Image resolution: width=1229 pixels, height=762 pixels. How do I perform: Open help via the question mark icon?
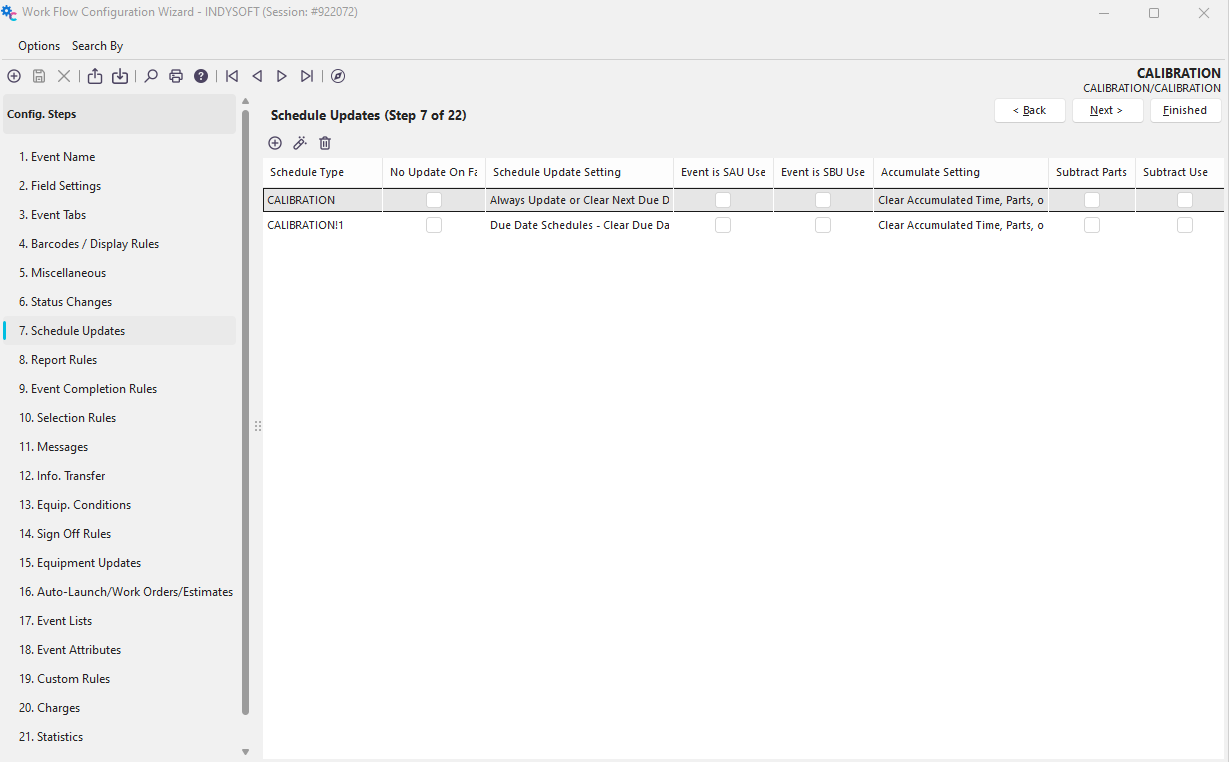201,76
